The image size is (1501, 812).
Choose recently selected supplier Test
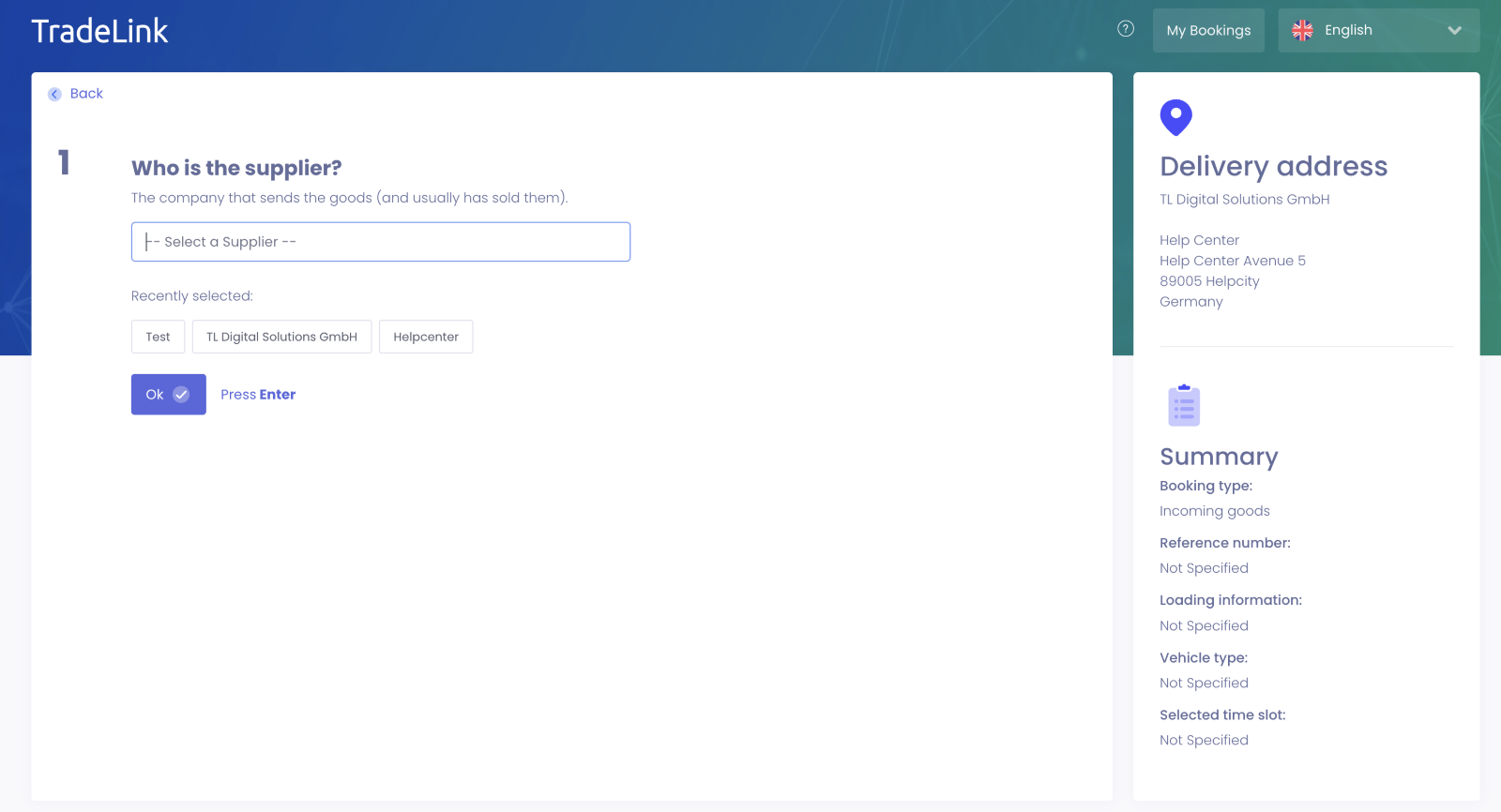pyautogui.click(x=158, y=337)
